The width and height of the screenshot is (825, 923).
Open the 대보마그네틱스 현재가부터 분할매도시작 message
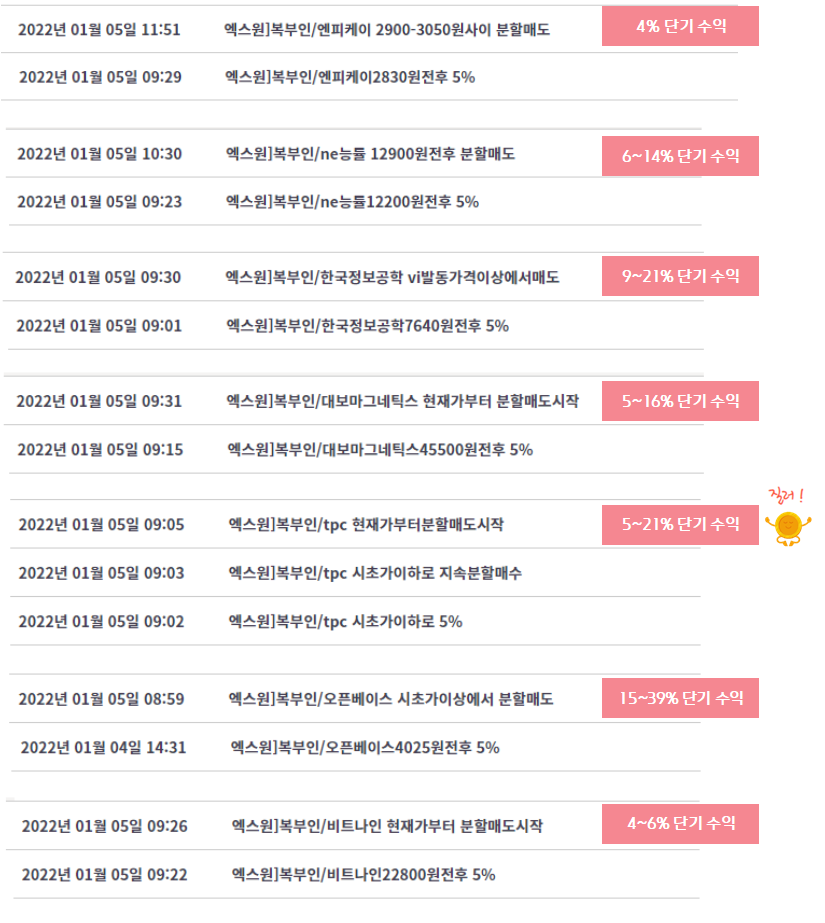coord(403,401)
